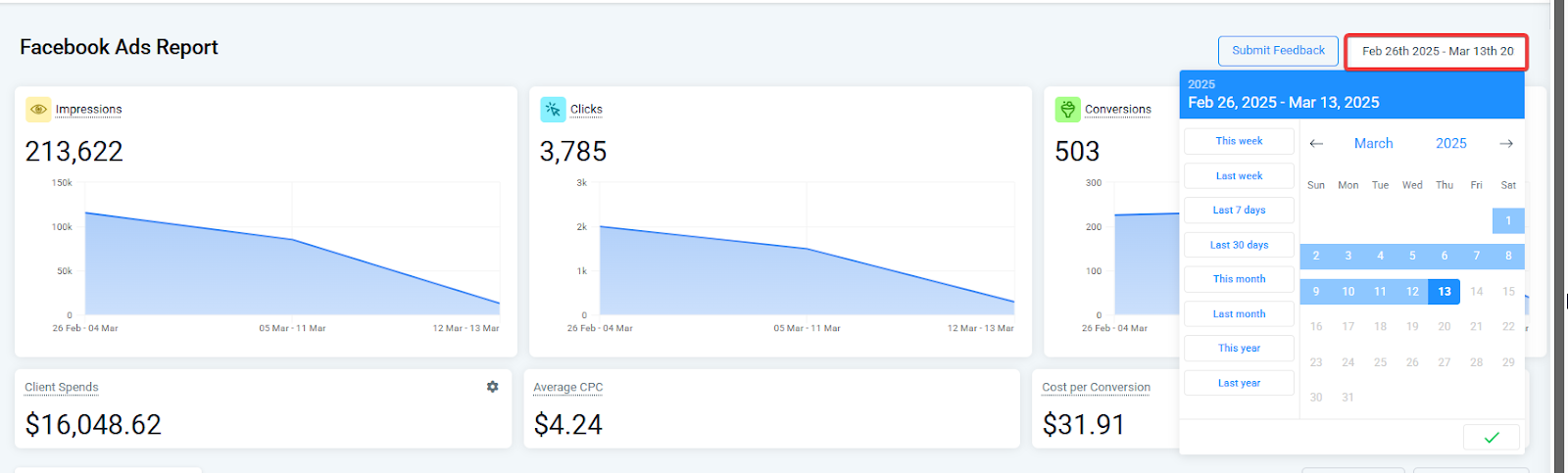Choose Last 7 days preset
This screenshot has width=1568, height=473.
[1239, 211]
